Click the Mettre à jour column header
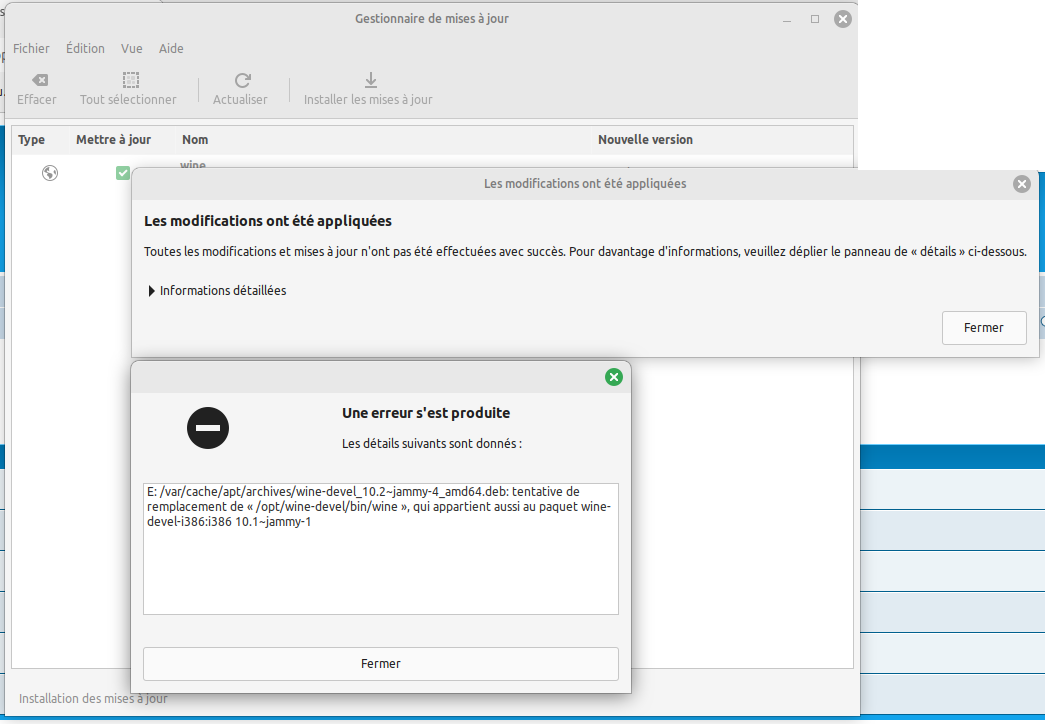Screen dimensions: 1045x724 (113, 140)
